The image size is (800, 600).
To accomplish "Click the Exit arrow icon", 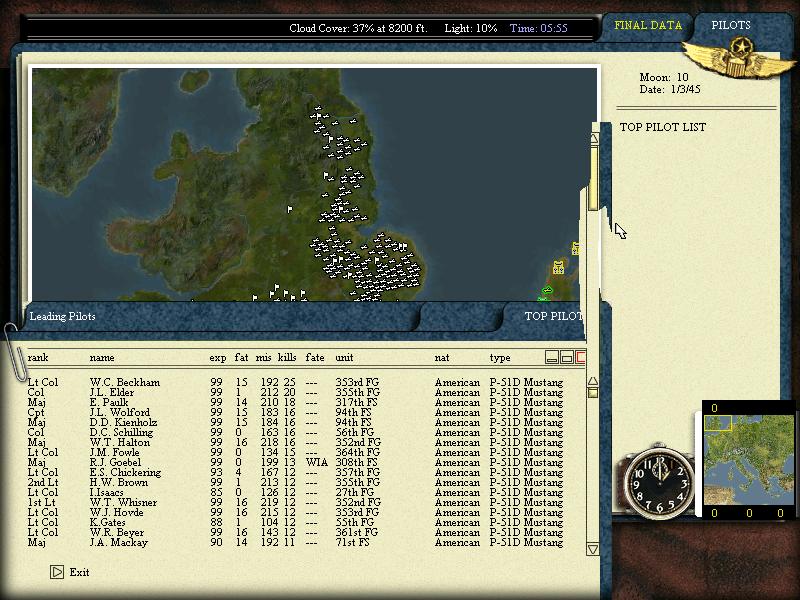I will coord(57,572).
